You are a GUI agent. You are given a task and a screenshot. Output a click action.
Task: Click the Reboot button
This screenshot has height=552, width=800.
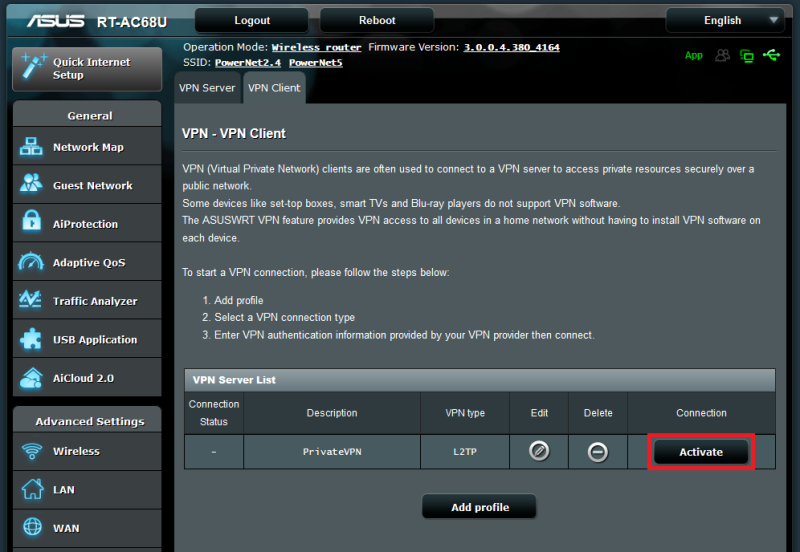tap(377, 20)
